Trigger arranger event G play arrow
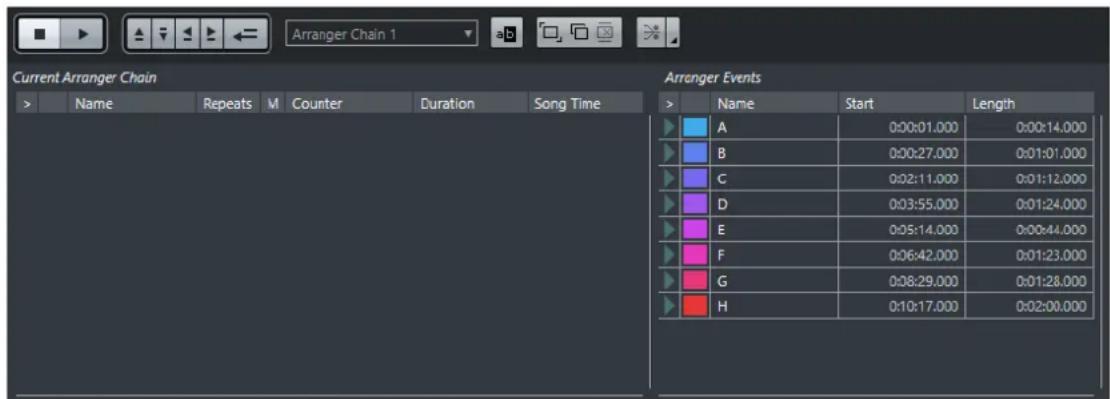 (669, 280)
